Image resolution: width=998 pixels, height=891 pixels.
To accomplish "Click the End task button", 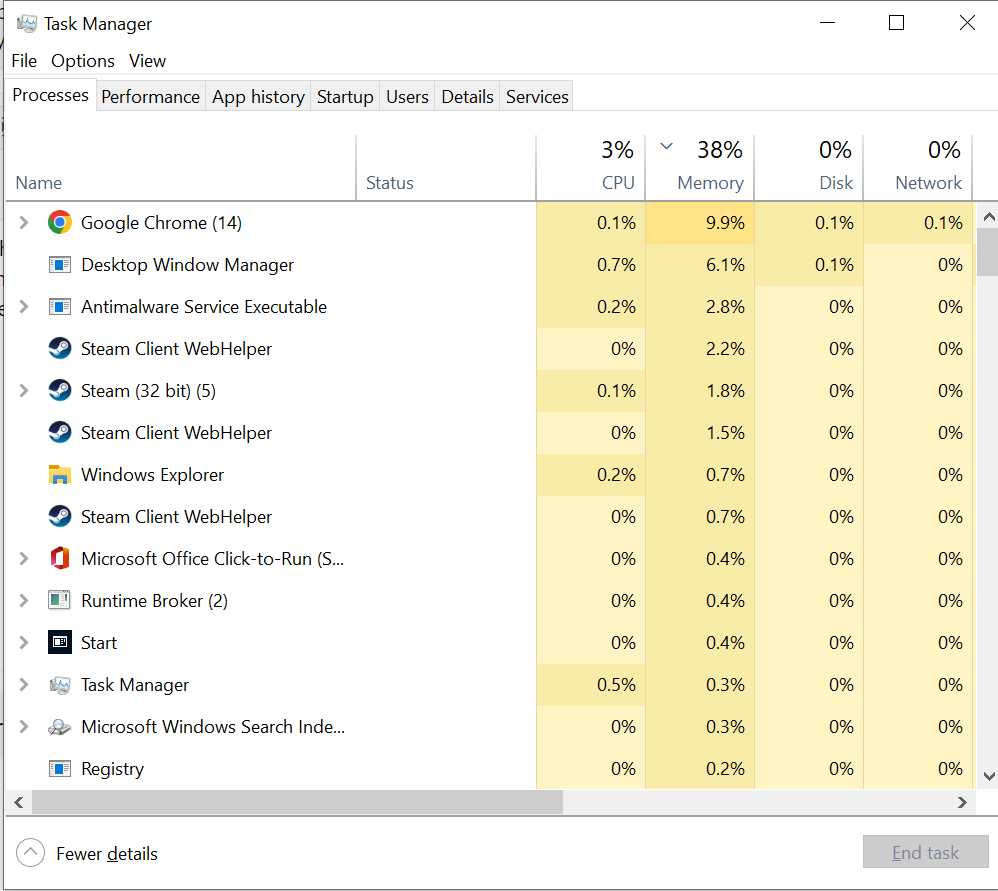I will [925, 852].
